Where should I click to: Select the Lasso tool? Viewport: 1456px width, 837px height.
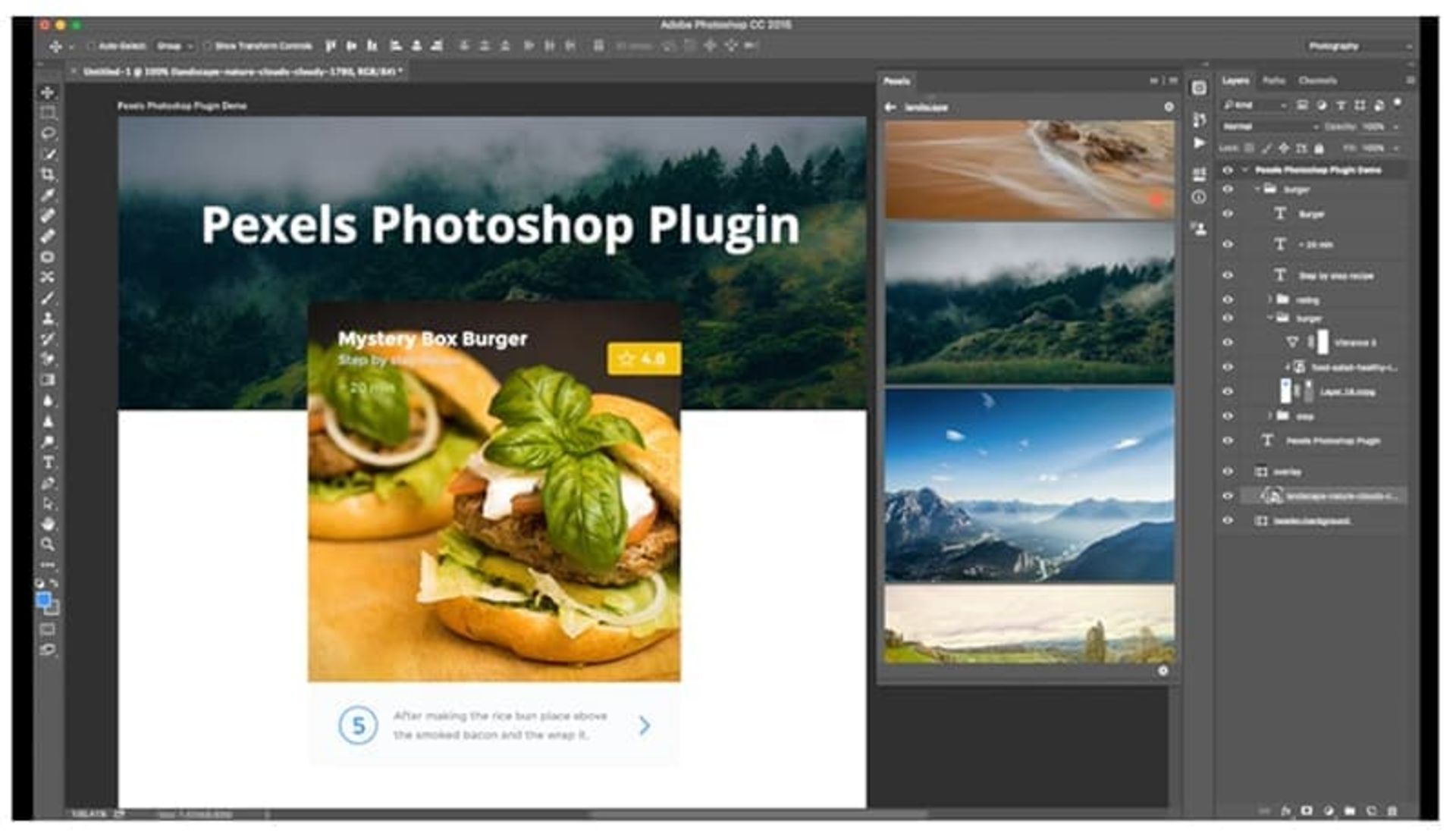click(47, 133)
